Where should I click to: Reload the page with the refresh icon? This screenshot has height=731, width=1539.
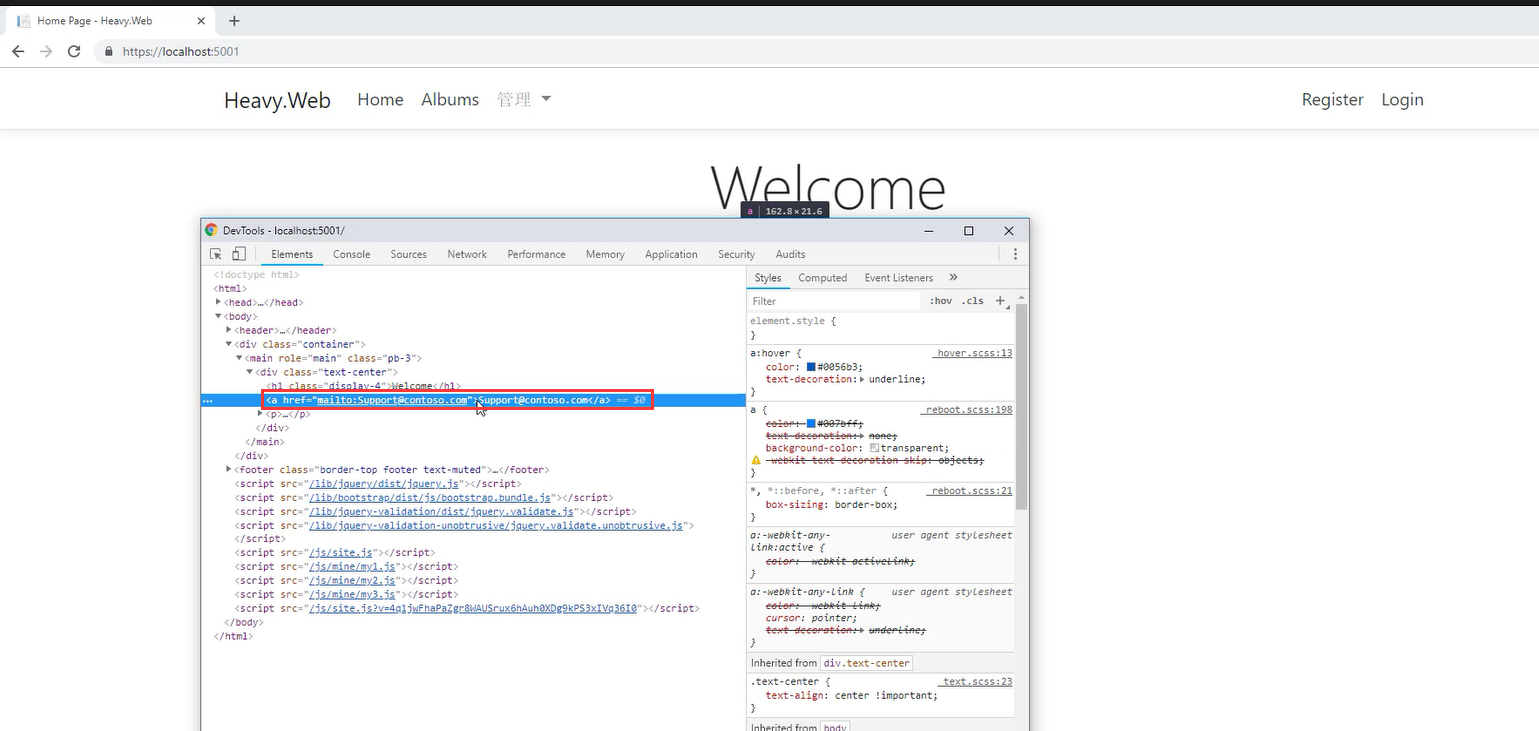click(74, 51)
